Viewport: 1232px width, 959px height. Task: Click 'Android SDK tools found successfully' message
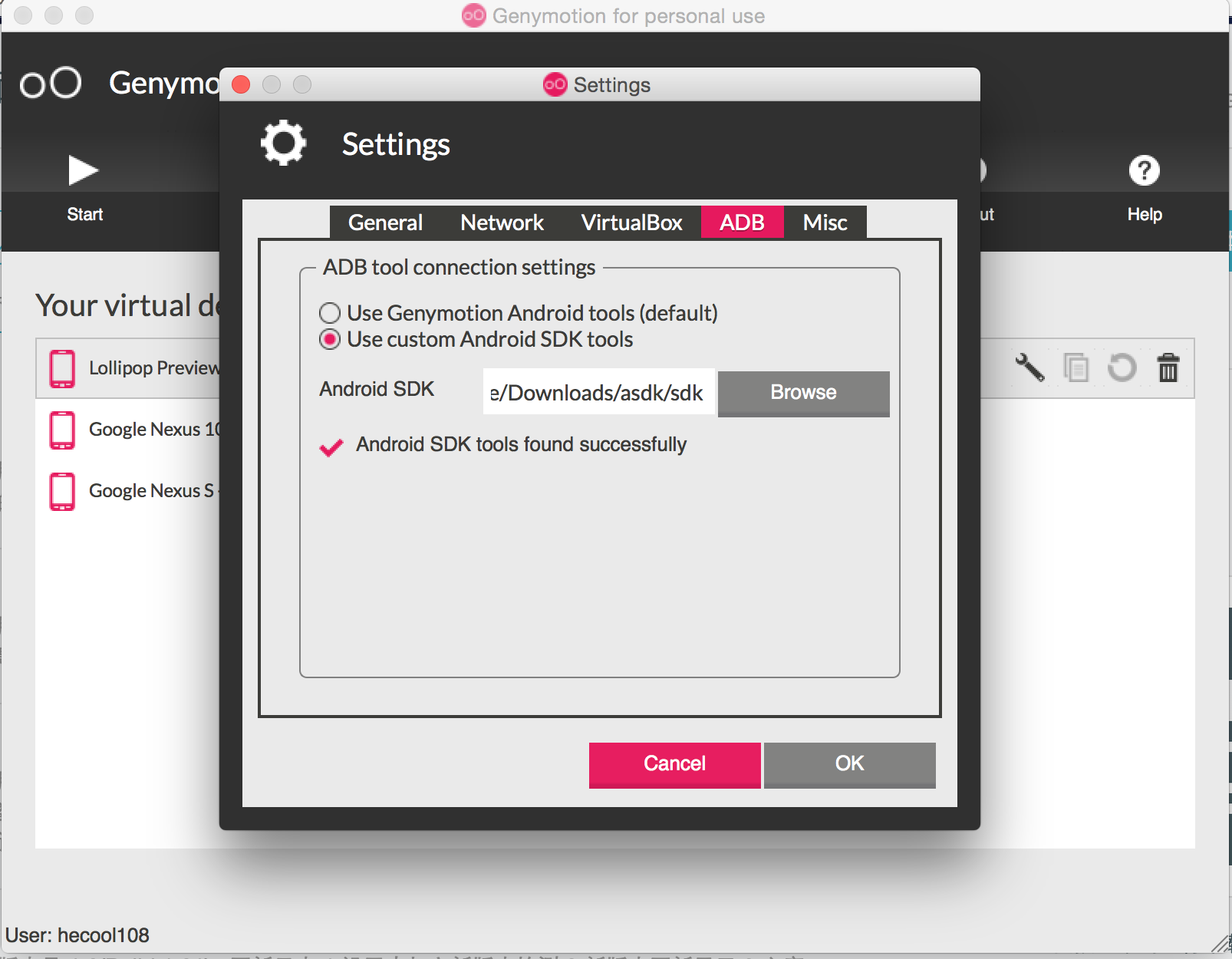(521, 445)
